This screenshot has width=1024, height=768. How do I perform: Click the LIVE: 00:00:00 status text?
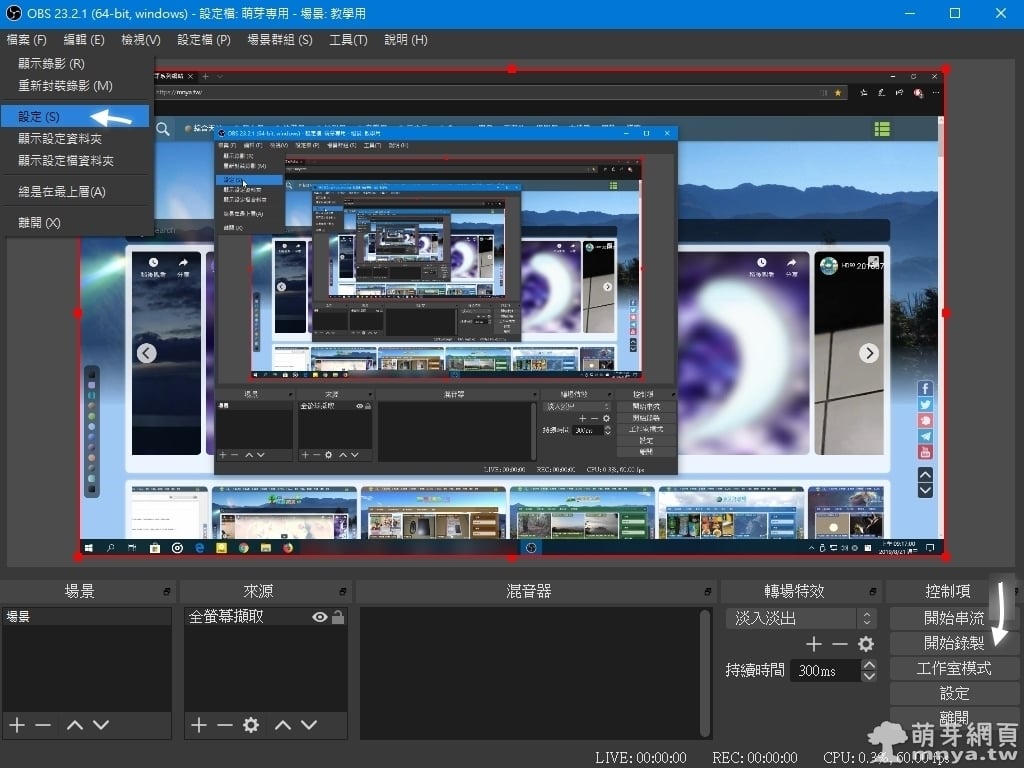click(641, 758)
